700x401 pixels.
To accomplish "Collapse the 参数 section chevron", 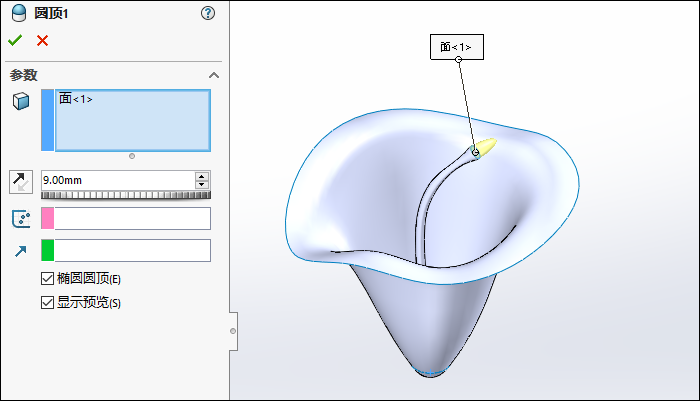I will 214,75.
